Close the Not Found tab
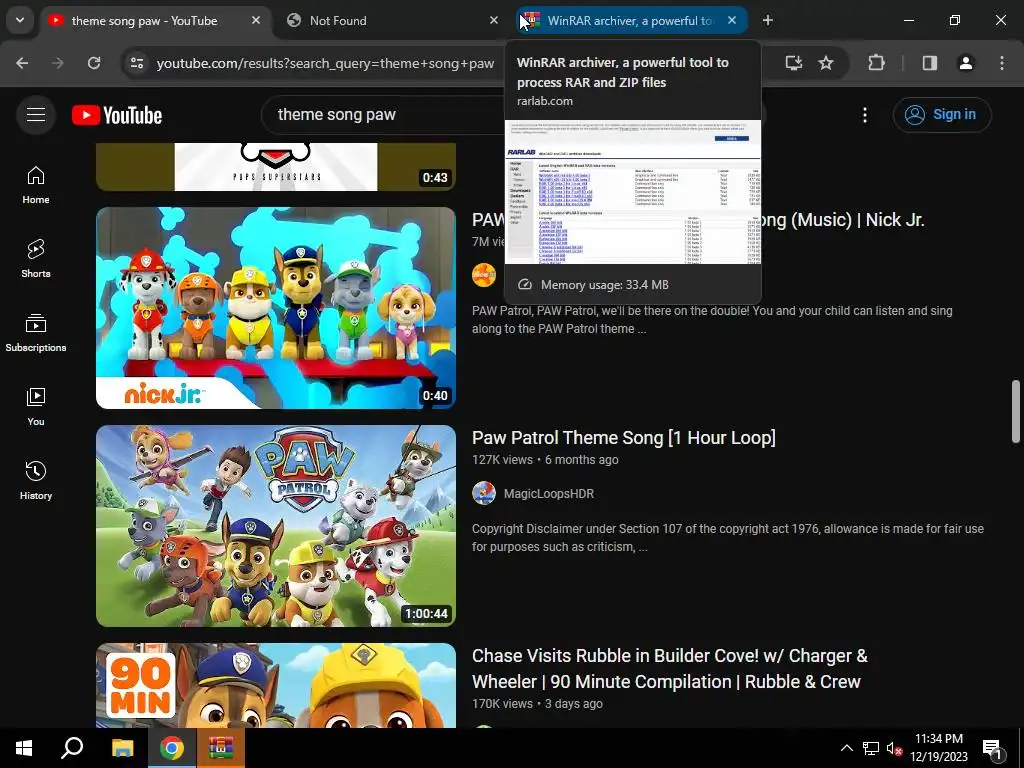The height and width of the screenshot is (768, 1024). pyautogui.click(x=494, y=20)
